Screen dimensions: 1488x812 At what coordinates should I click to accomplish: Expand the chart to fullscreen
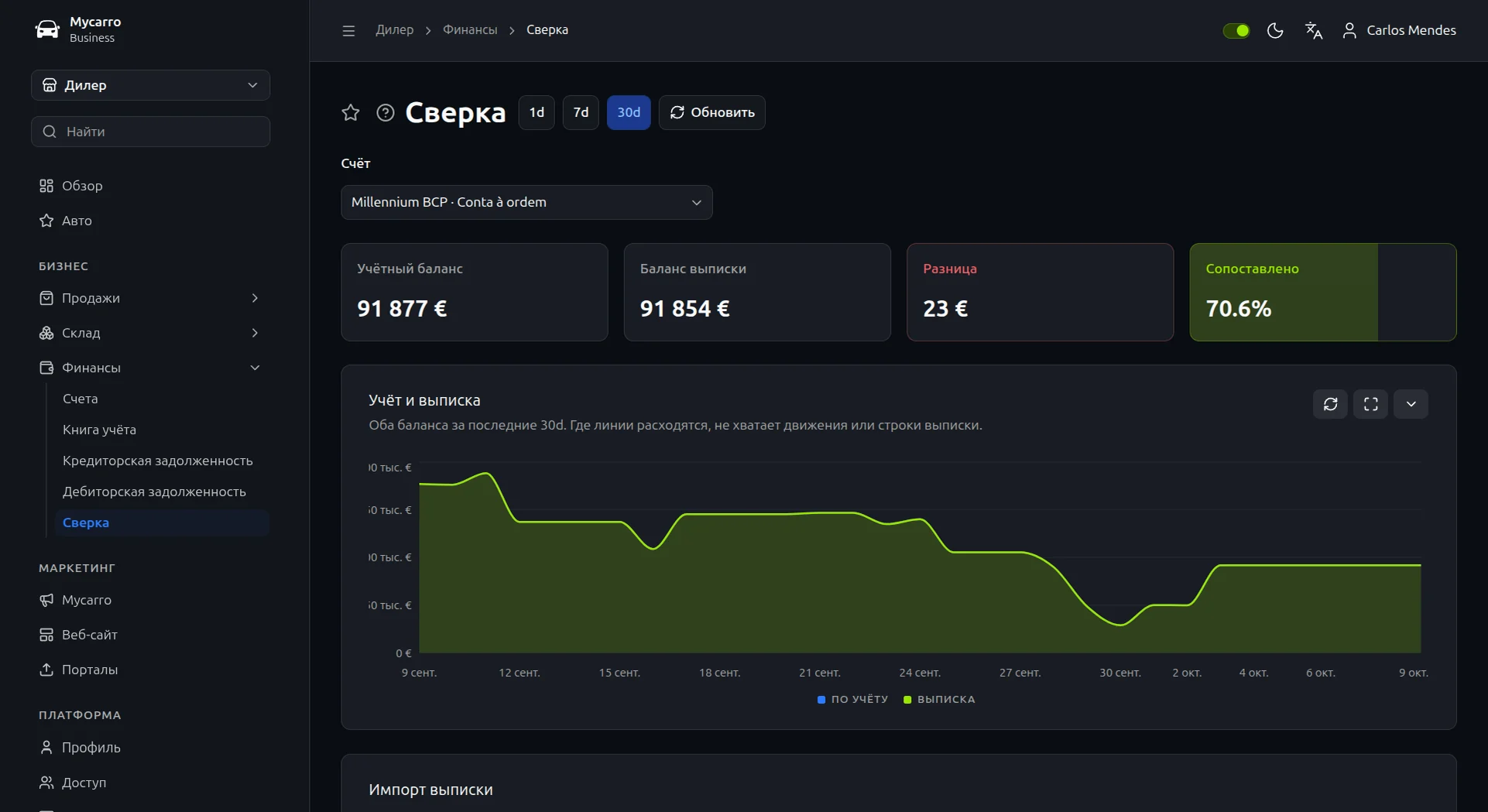[x=1371, y=404]
